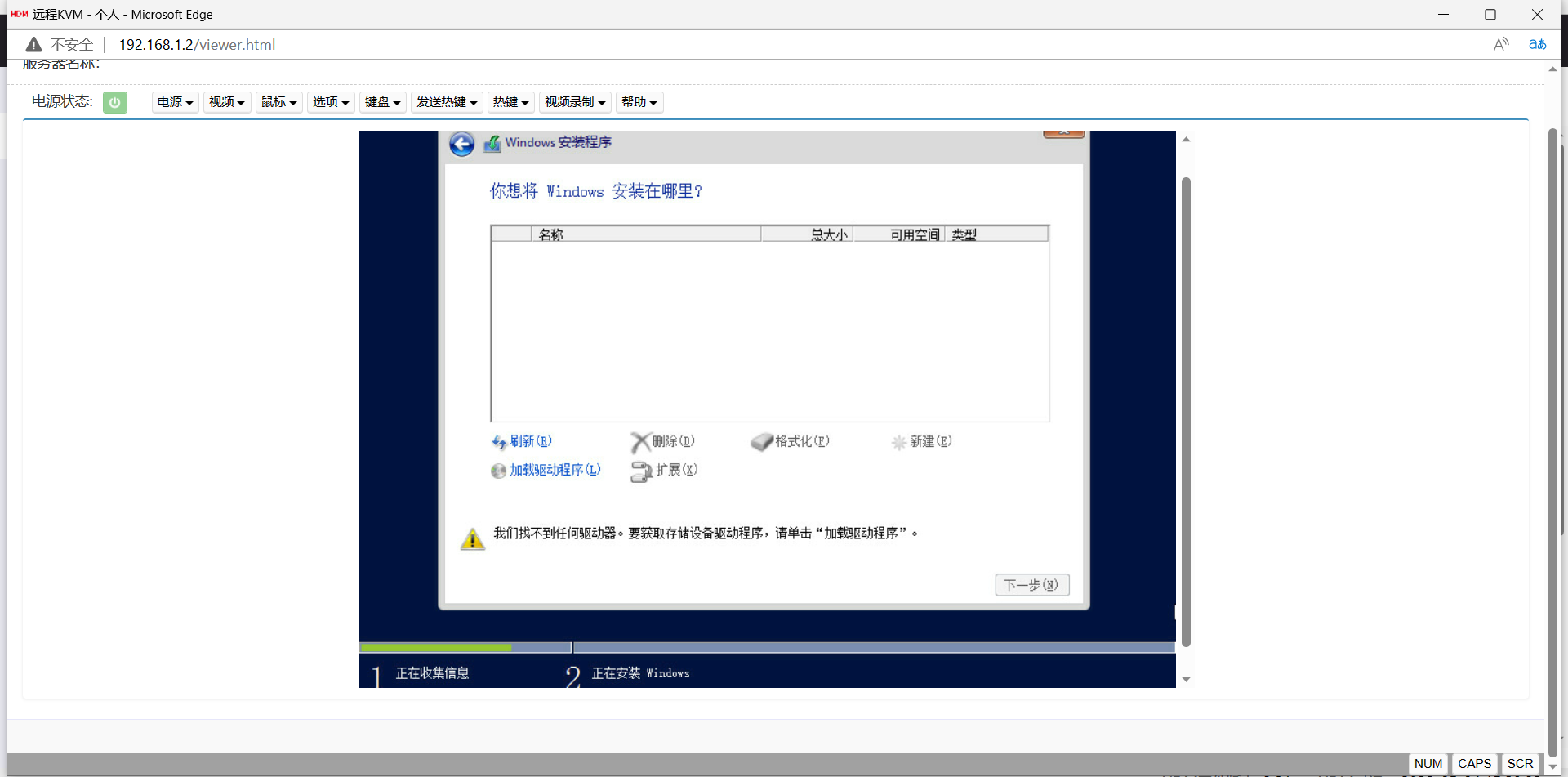Screen dimensions: 1568x777
Task: Click the 格式化(F) format link
Action: [x=803, y=441]
